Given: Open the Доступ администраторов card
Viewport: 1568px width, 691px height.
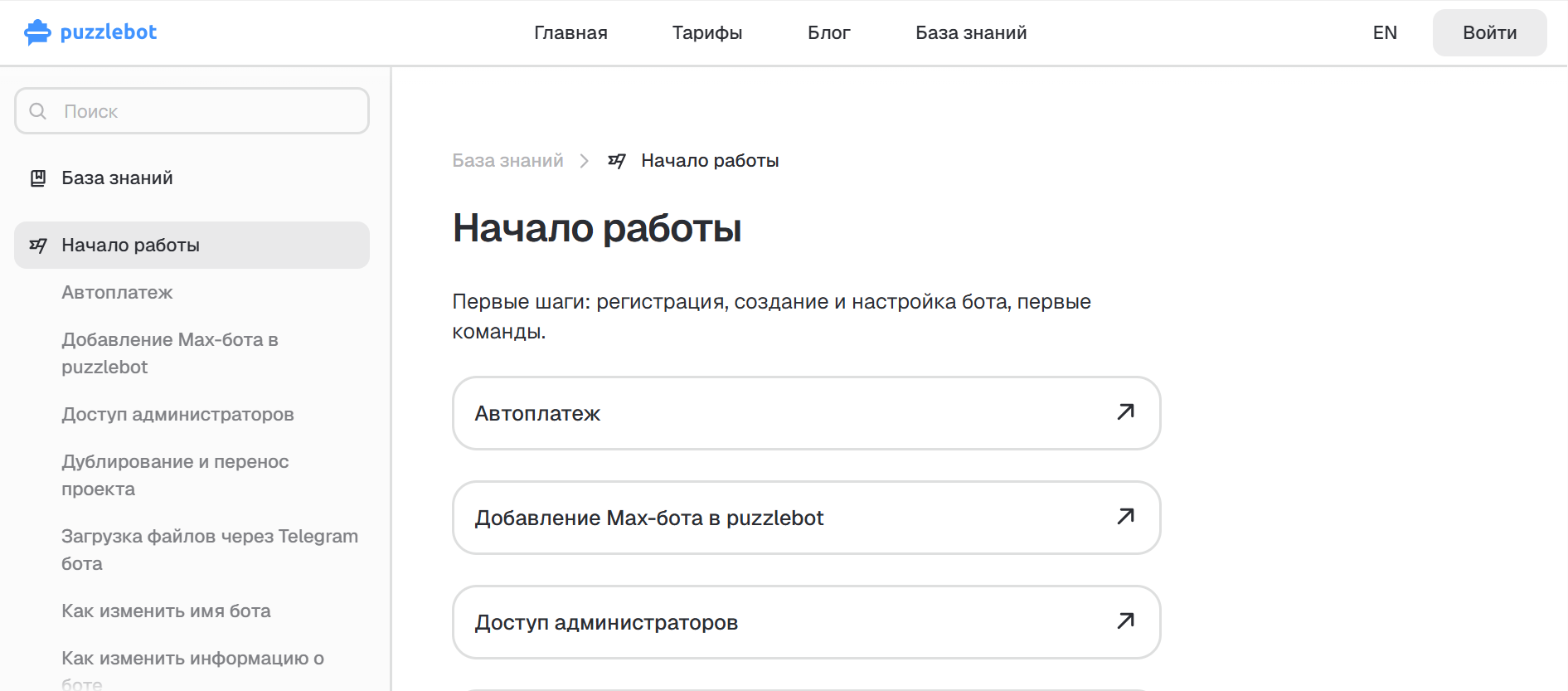Looking at the screenshot, I should pos(806,622).
